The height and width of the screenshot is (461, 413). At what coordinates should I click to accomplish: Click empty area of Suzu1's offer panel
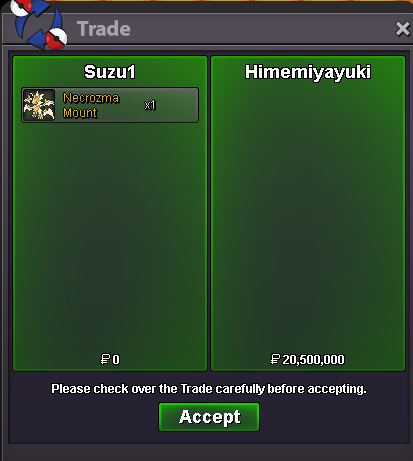coord(110,233)
